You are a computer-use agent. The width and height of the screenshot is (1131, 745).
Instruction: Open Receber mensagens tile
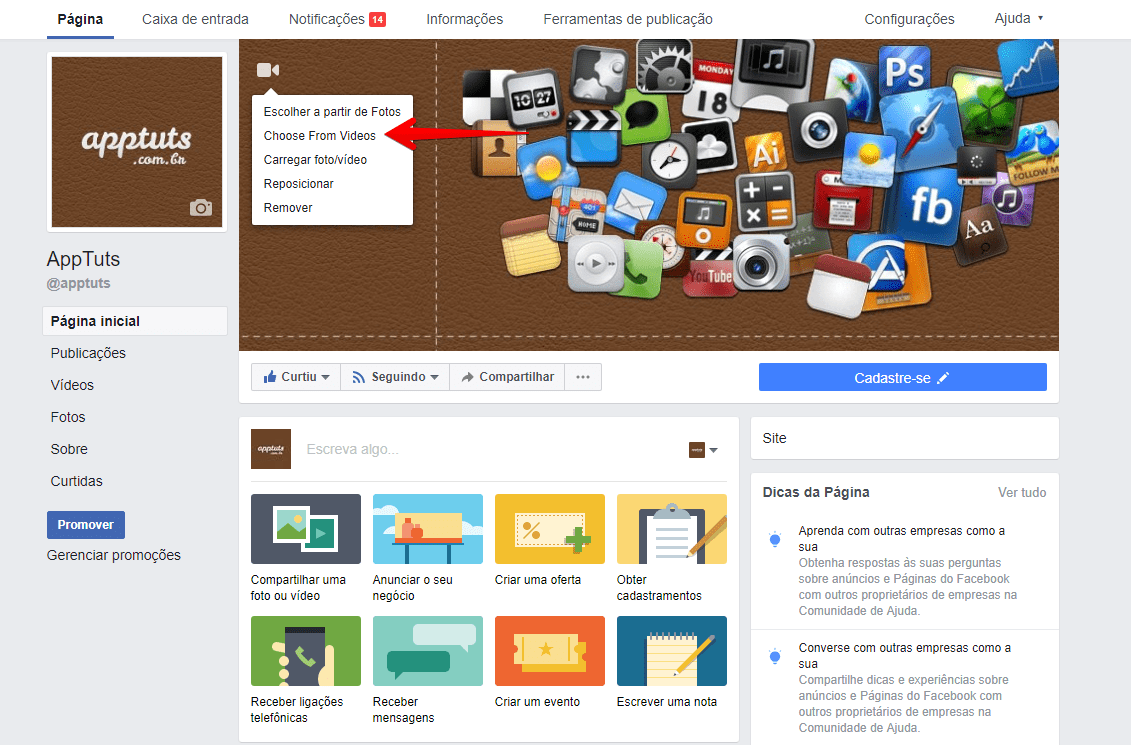pyautogui.click(x=428, y=670)
